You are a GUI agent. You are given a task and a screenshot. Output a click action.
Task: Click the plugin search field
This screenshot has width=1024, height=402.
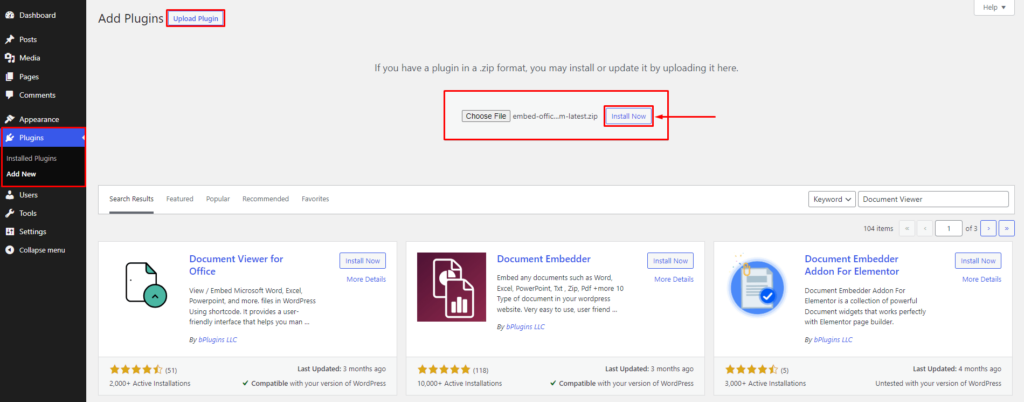coord(933,199)
